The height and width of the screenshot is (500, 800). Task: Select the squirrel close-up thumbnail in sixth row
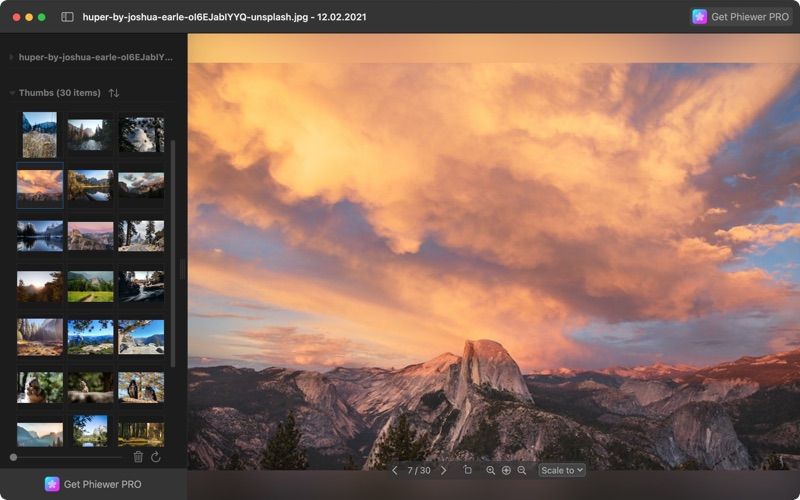[40, 387]
